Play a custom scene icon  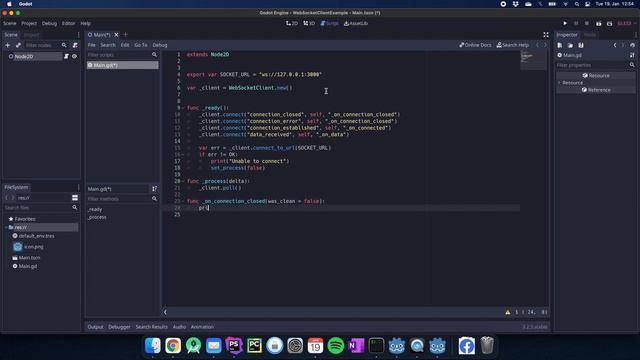[x=609, y=24]
